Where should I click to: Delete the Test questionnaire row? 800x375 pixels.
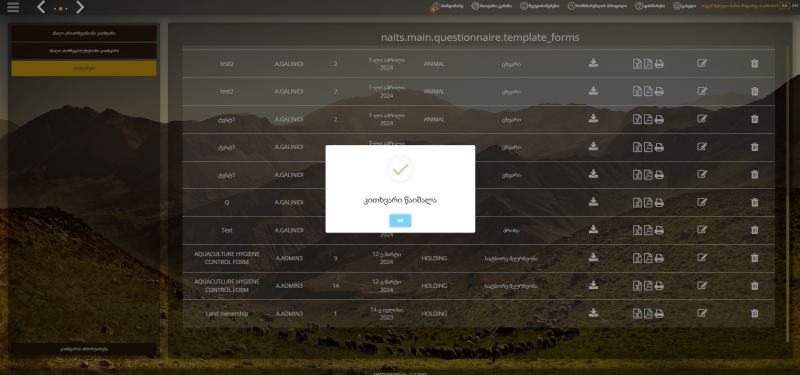click(x=755, y=230)
